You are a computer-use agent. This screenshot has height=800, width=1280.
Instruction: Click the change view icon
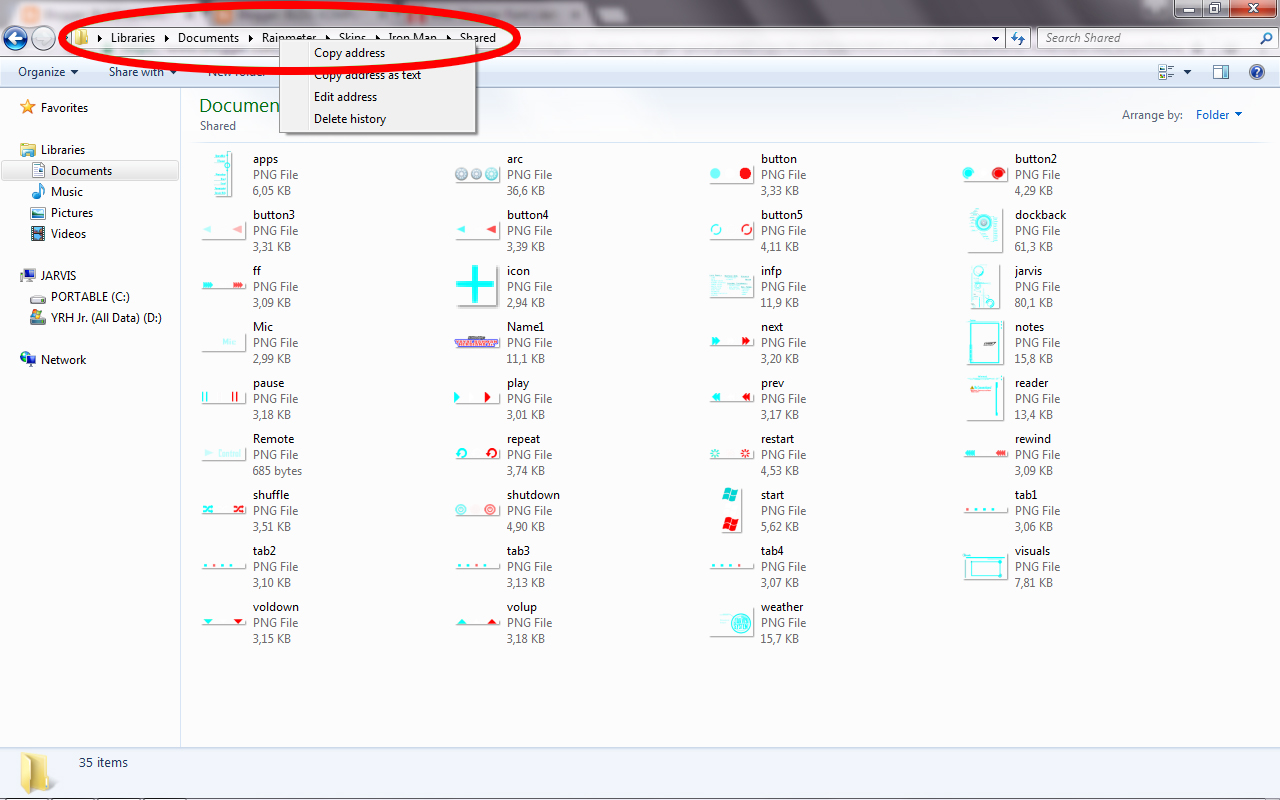tap(1166, 72)
